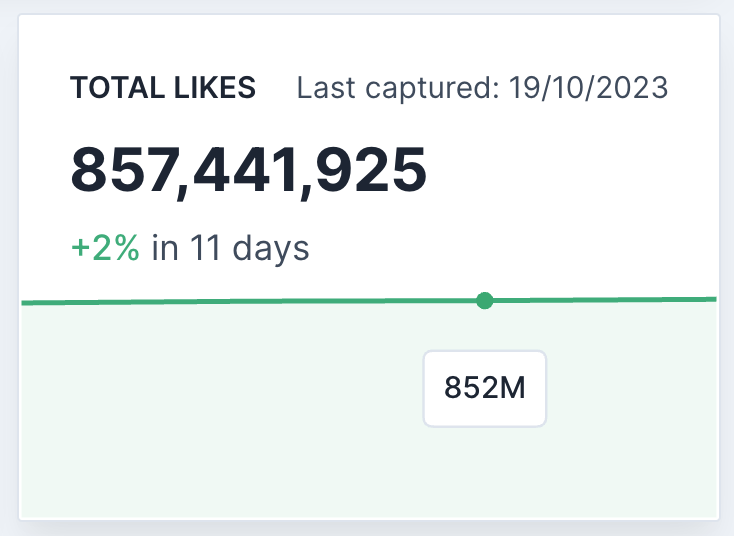Click the +2% growth percentage
Image resolution: width=734 pixels, height=536 pixels.
click(x=105, y=248)
